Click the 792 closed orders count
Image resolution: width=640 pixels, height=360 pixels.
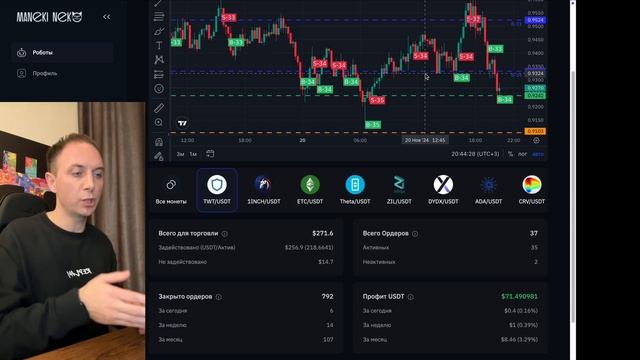click(327, 296)
